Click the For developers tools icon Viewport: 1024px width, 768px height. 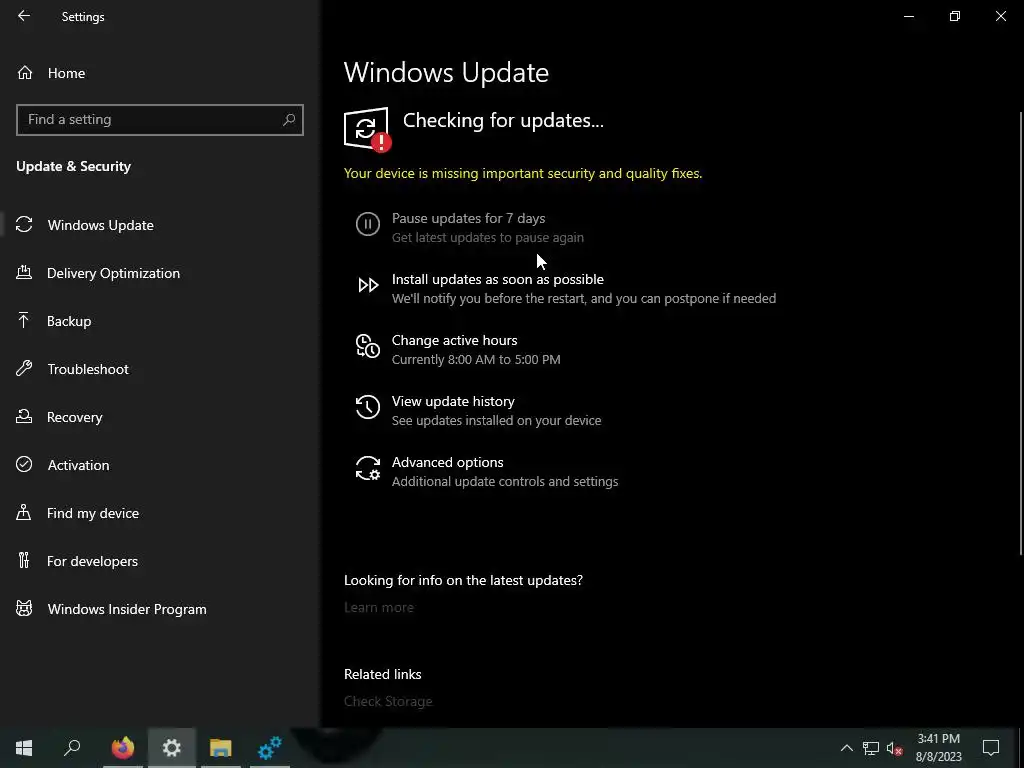[24, 560]
